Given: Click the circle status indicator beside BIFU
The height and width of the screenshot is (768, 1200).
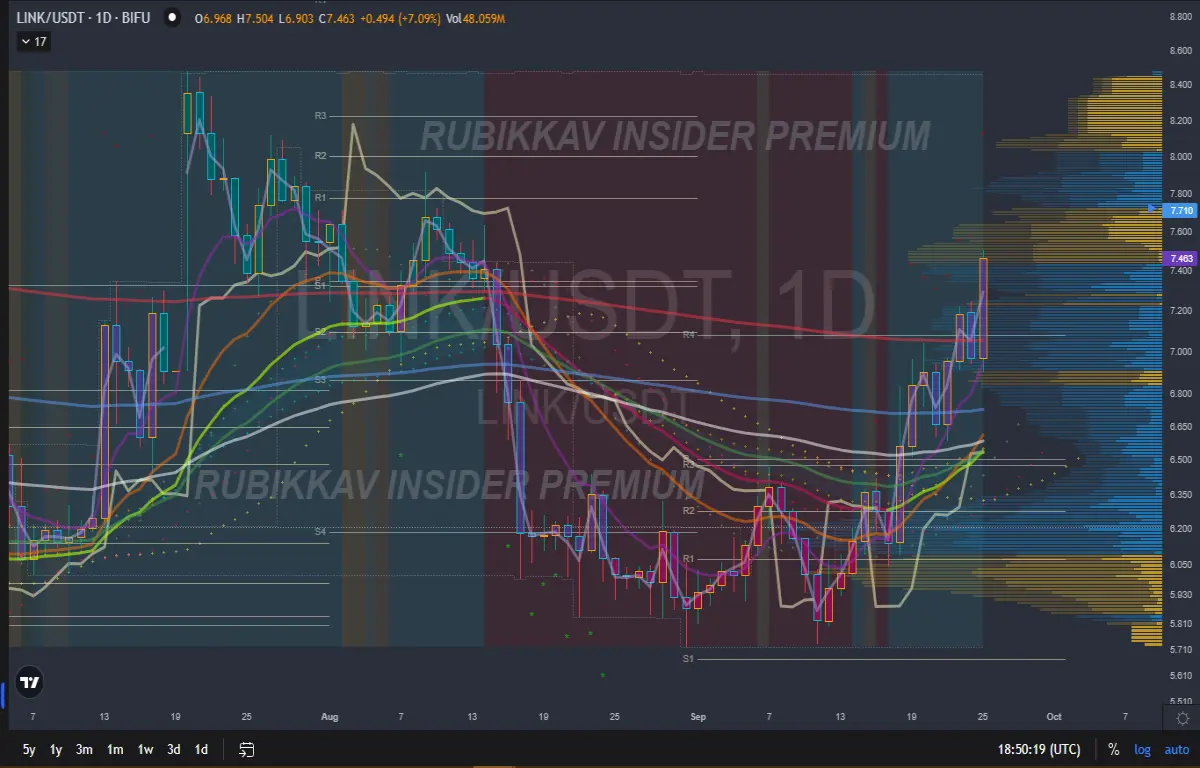Looking at the screenshot, I should point(174,18).
